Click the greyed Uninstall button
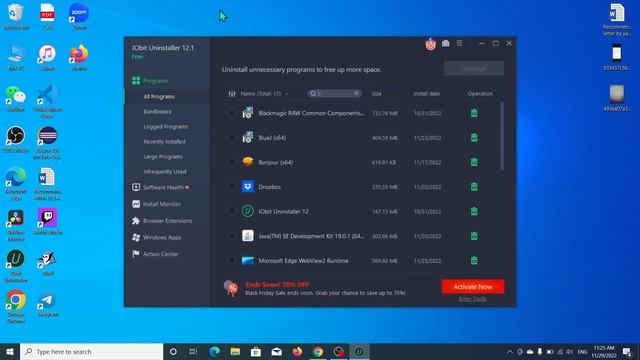This screenshot has width=640, height=360. click(474, 69)
